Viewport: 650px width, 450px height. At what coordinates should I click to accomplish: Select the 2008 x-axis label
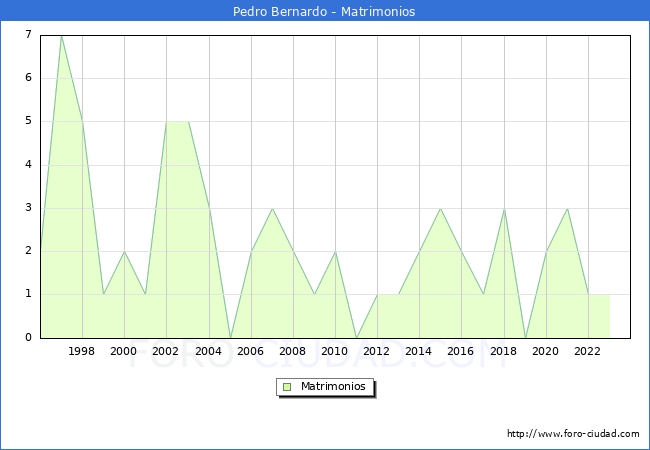(x=293, y=351)
